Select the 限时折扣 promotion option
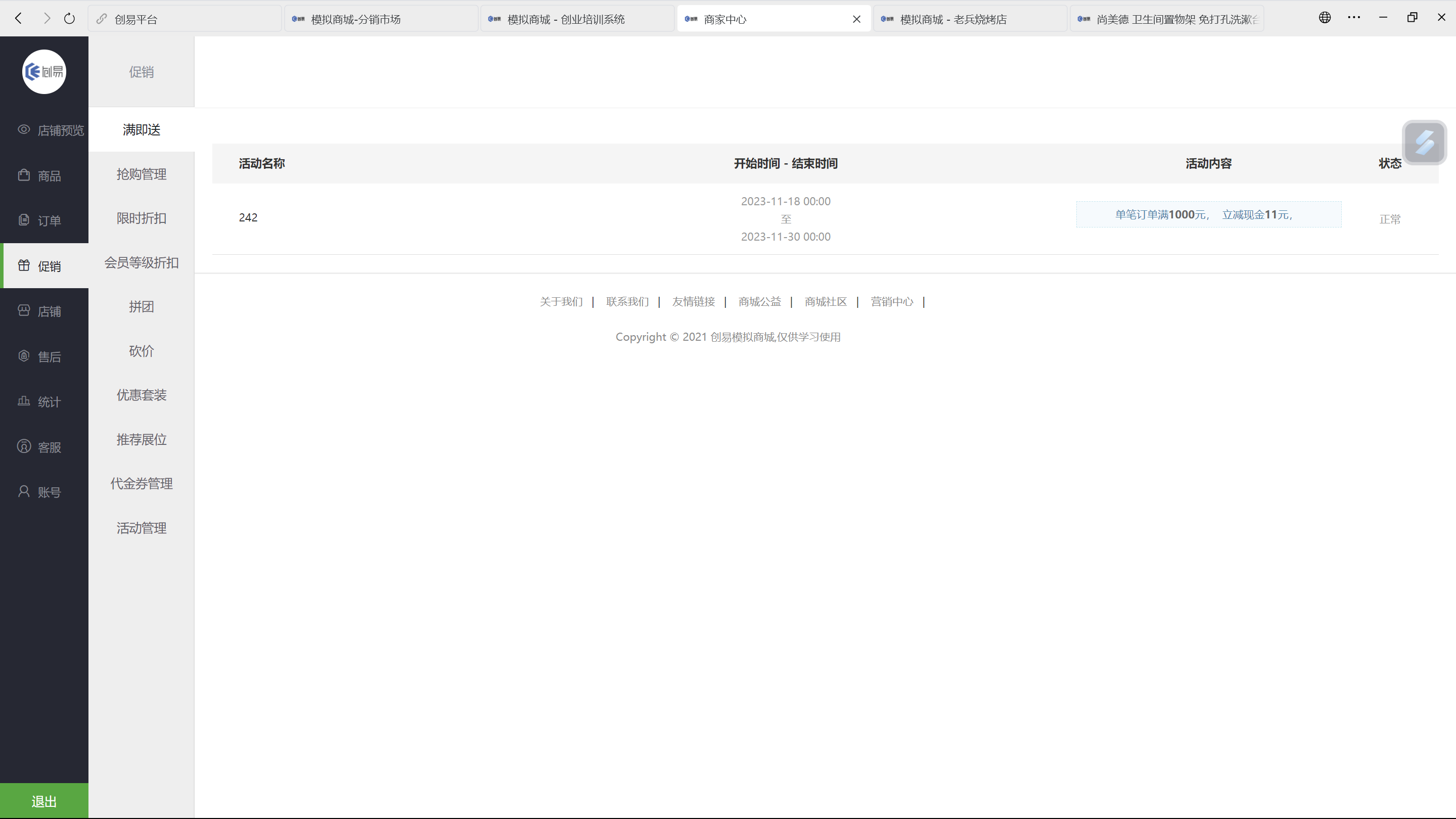 (x=142, y=218)
